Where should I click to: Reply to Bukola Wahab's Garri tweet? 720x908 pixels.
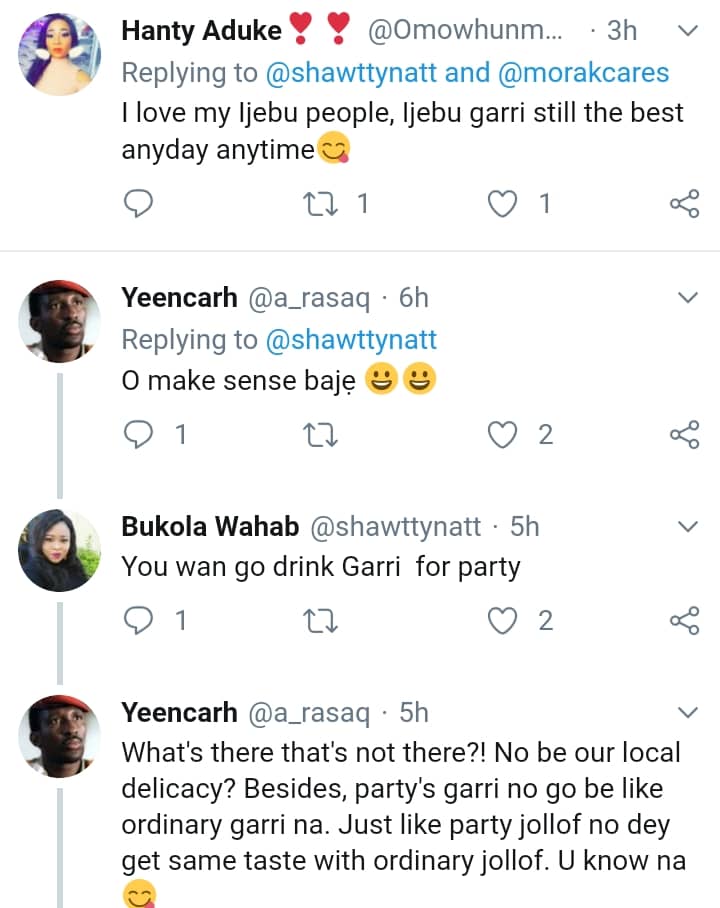138,621
